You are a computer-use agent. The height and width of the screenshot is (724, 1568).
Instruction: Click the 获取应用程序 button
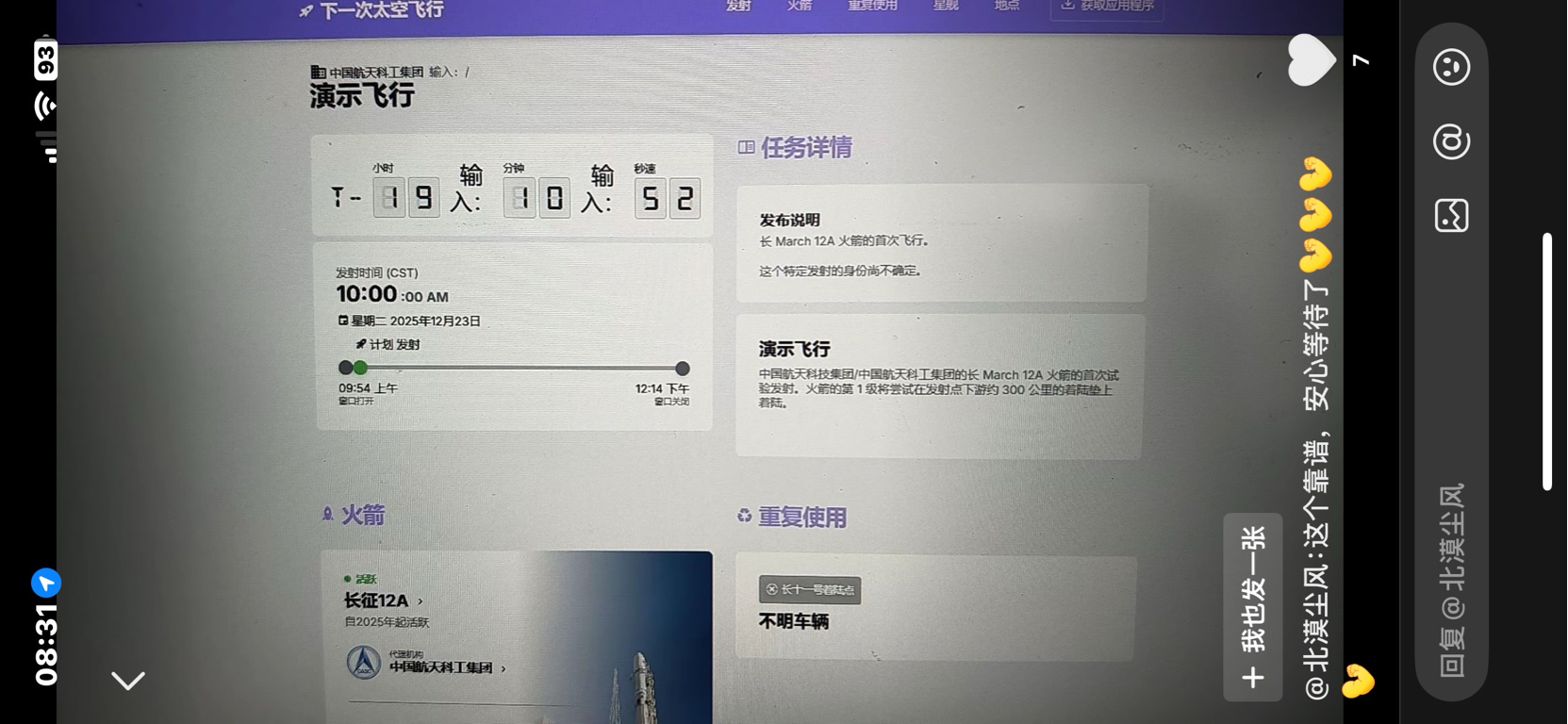click(x=1107, y=8)
